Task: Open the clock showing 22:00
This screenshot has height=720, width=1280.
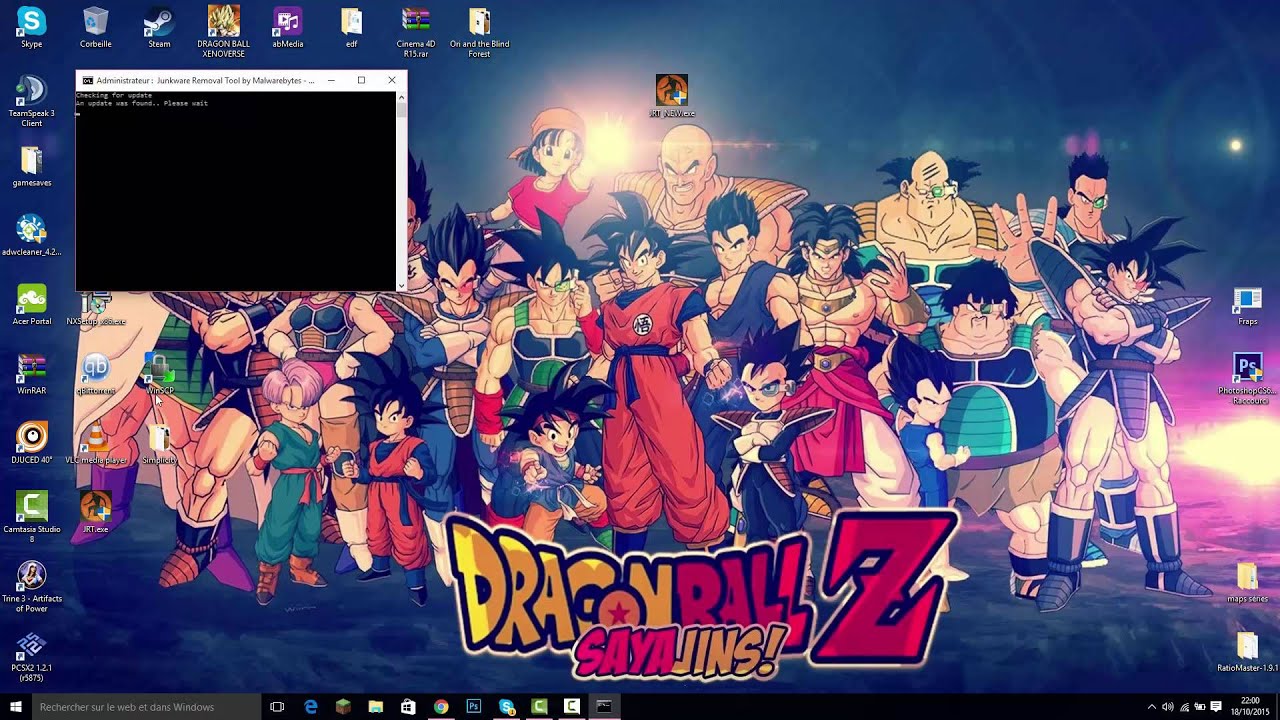Action: click(x=1250, y=706)
